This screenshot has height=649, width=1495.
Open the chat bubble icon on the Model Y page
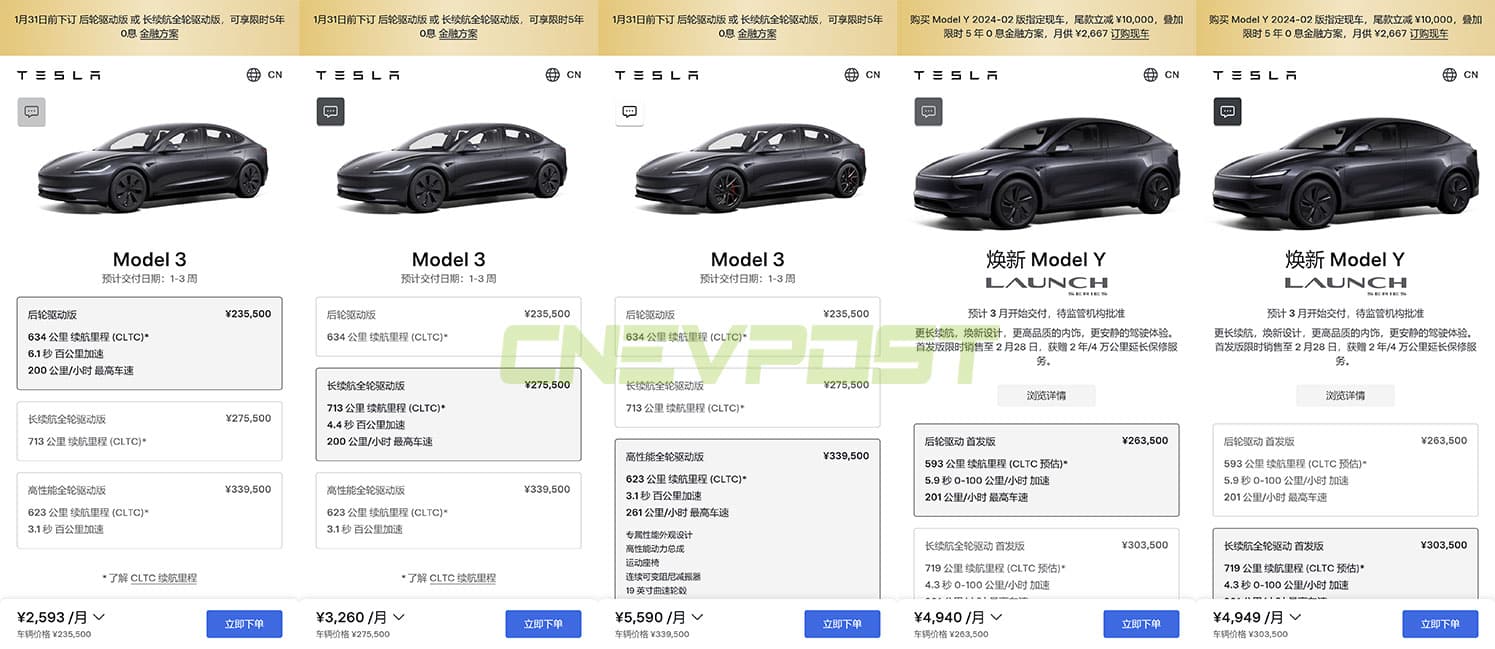pyautogui.click(x=928, y=111)
